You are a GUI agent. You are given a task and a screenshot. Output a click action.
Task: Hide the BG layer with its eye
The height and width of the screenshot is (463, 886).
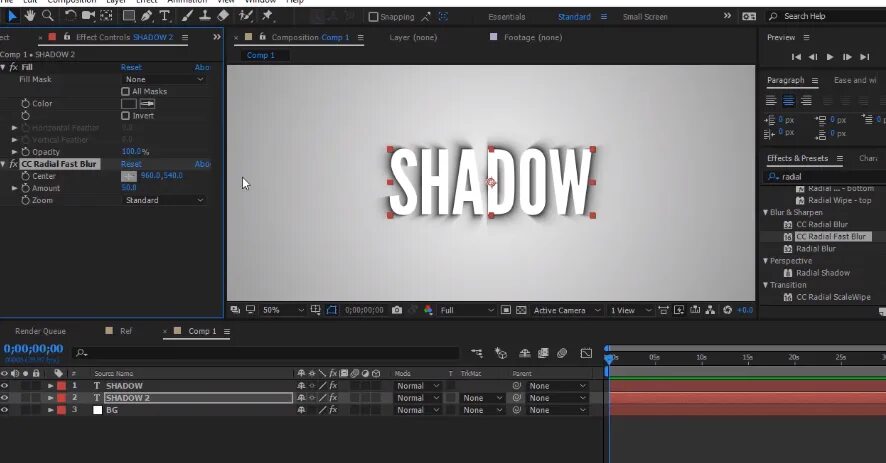[x=5, y=410]
